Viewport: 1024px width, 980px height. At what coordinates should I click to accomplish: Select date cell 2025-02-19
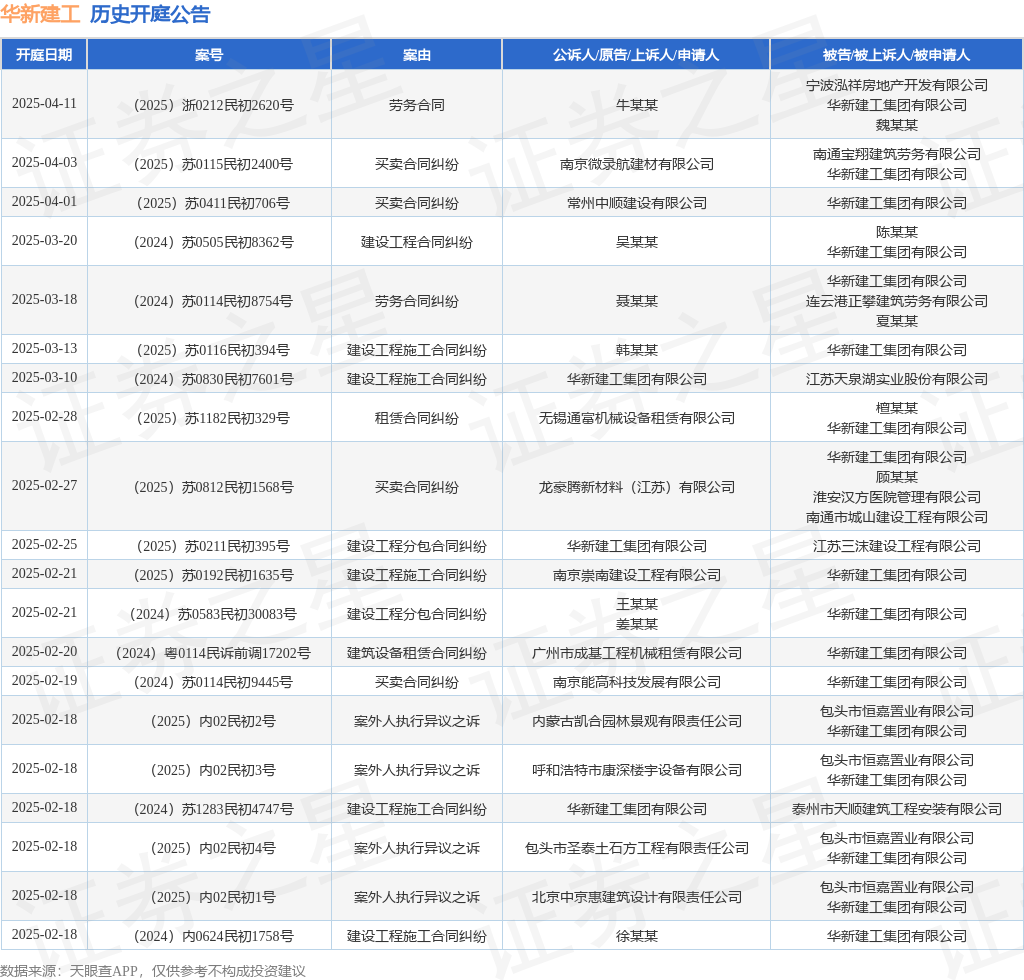tap(44, 681)
